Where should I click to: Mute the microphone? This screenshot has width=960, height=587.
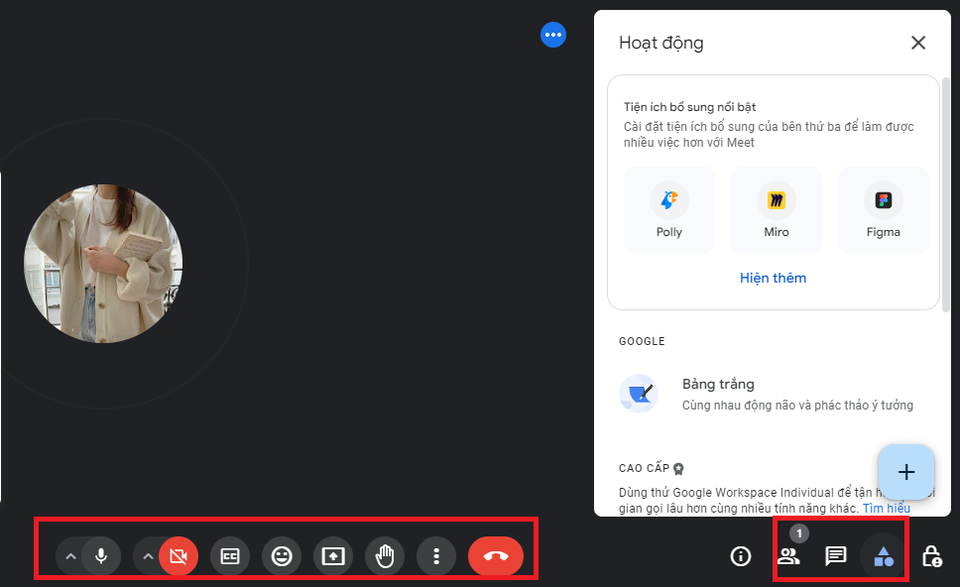point(101,556)
